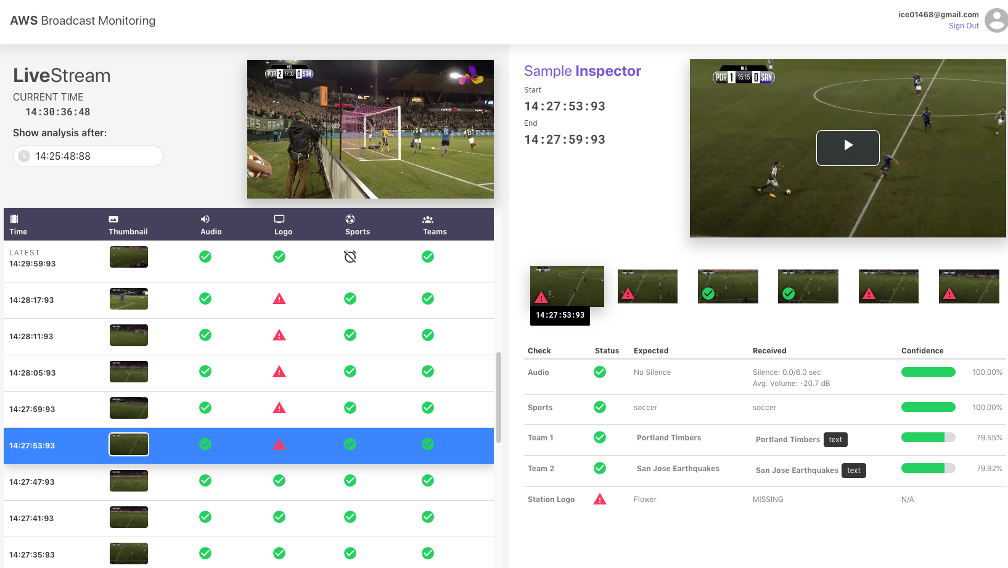Click the Sports confidence bar
Screen dimensions: 1008x568
pyautogui.click(x=928, y=407)
